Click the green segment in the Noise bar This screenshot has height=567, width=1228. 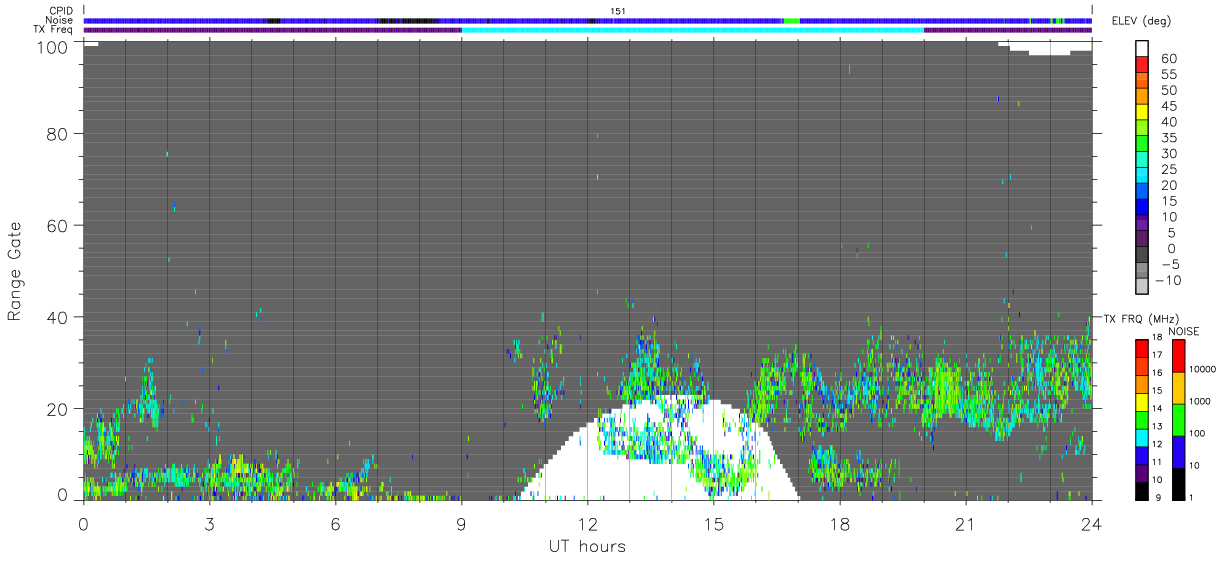point(791,21)
